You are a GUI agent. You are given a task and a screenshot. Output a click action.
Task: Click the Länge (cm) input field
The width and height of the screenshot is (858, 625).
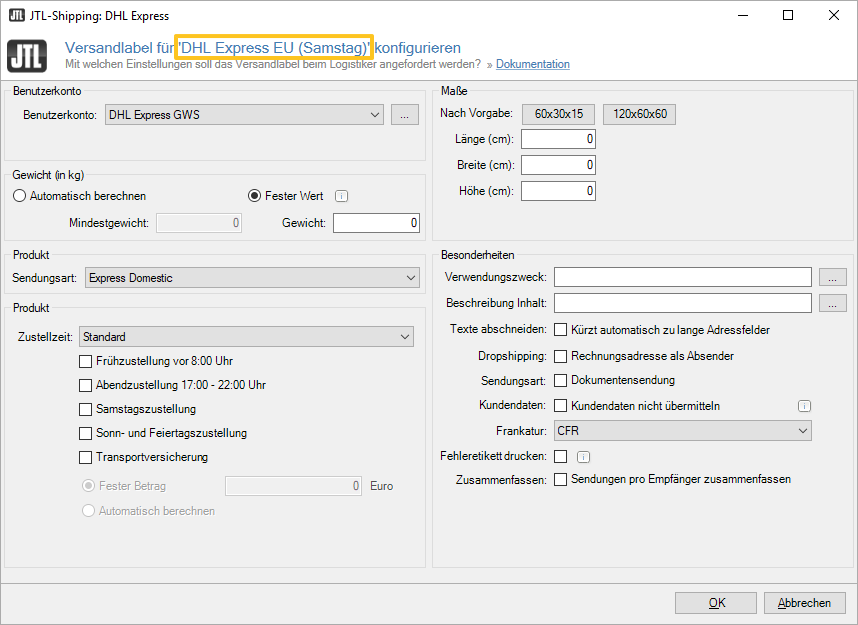[x=558, y=139]
